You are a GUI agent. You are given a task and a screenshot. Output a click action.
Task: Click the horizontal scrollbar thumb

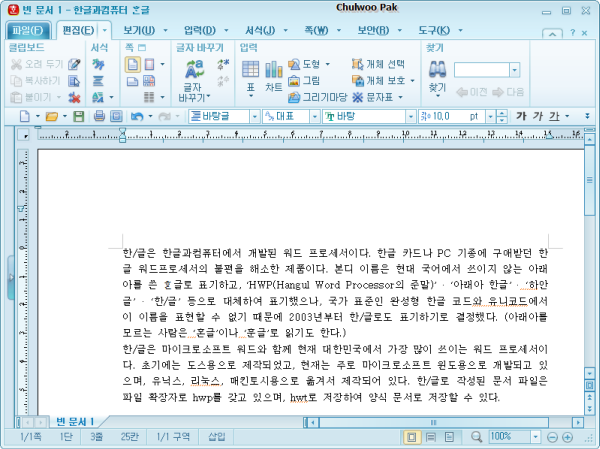coord(434,423)
